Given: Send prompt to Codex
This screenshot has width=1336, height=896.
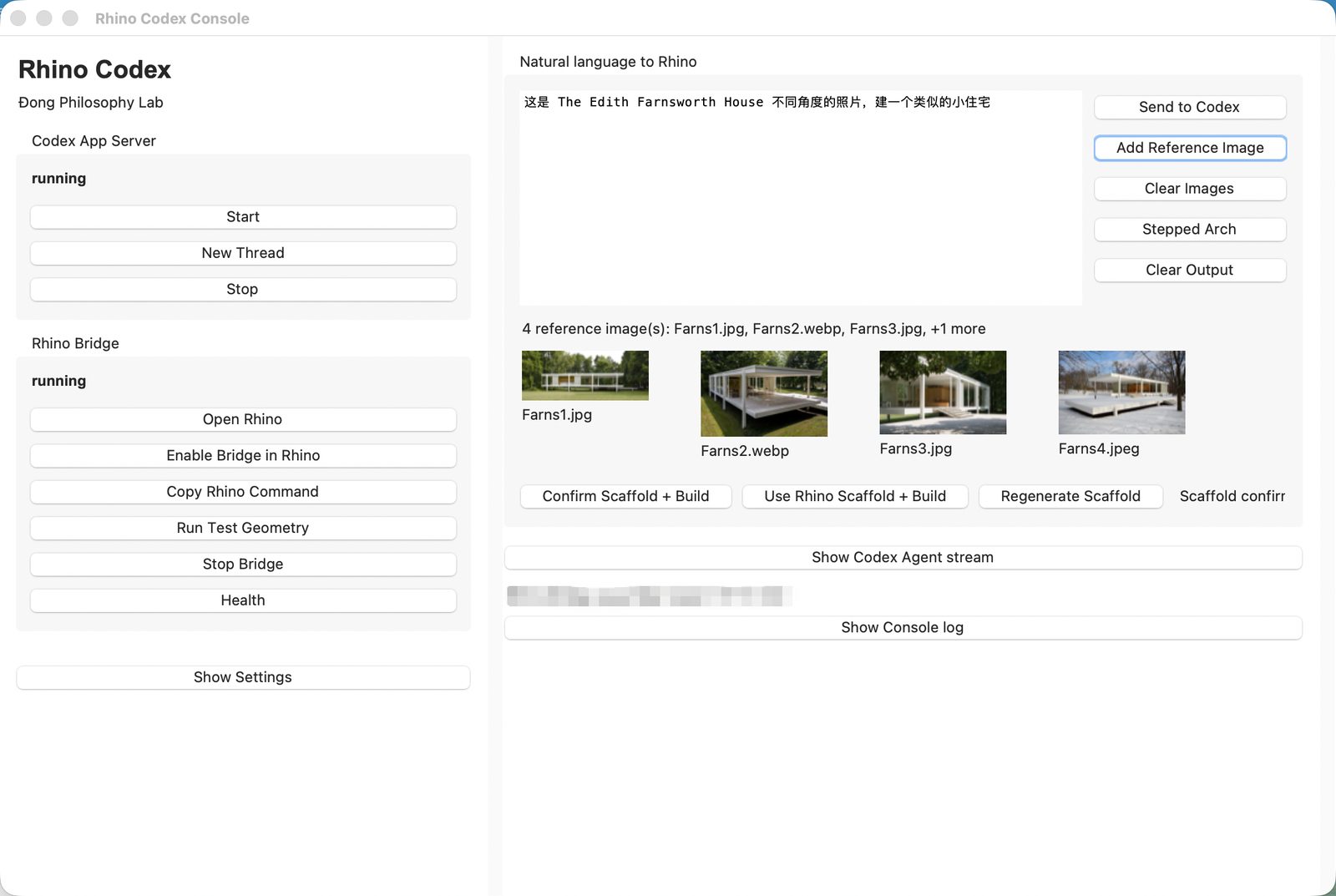Looking at the screenshot, I should 1190,107.
